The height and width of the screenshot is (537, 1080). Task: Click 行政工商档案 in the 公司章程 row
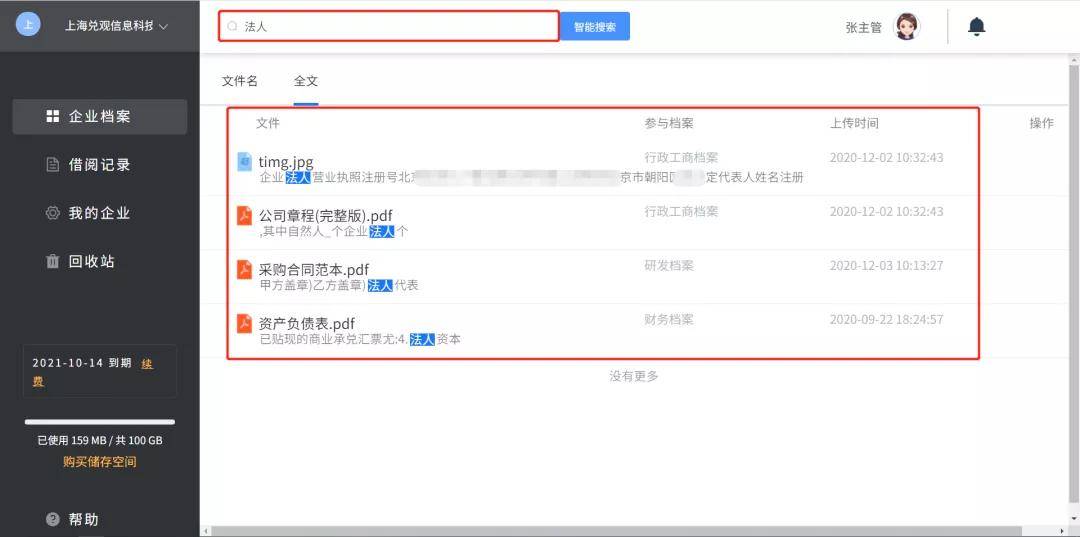pyautogui.click(x=681, y=211)
